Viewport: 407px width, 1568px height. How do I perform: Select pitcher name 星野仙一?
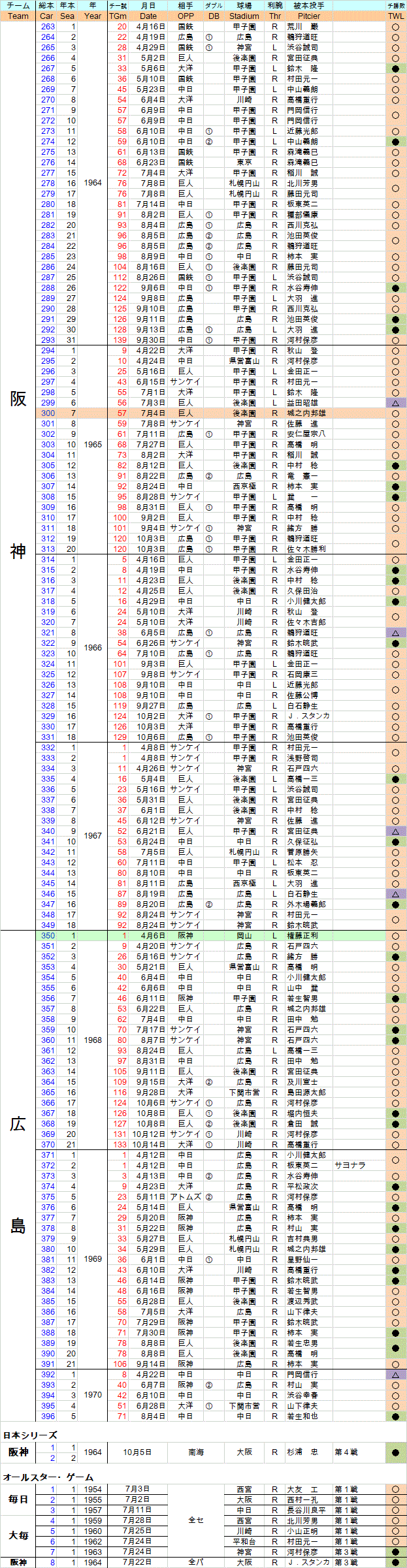pos(302,1260)
